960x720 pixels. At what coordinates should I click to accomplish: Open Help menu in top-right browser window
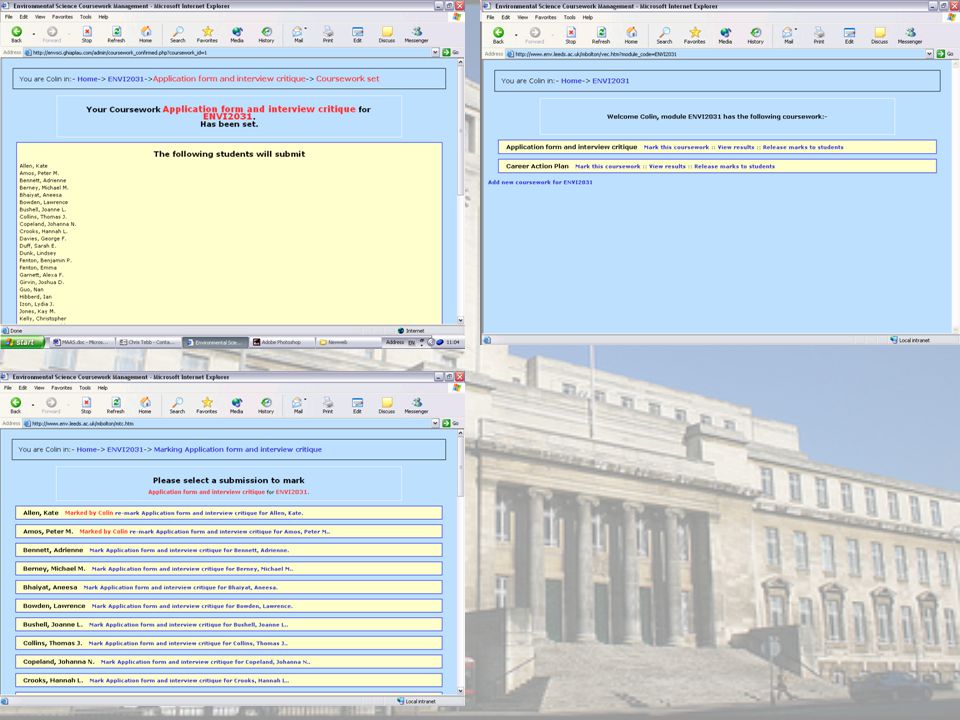588,17
